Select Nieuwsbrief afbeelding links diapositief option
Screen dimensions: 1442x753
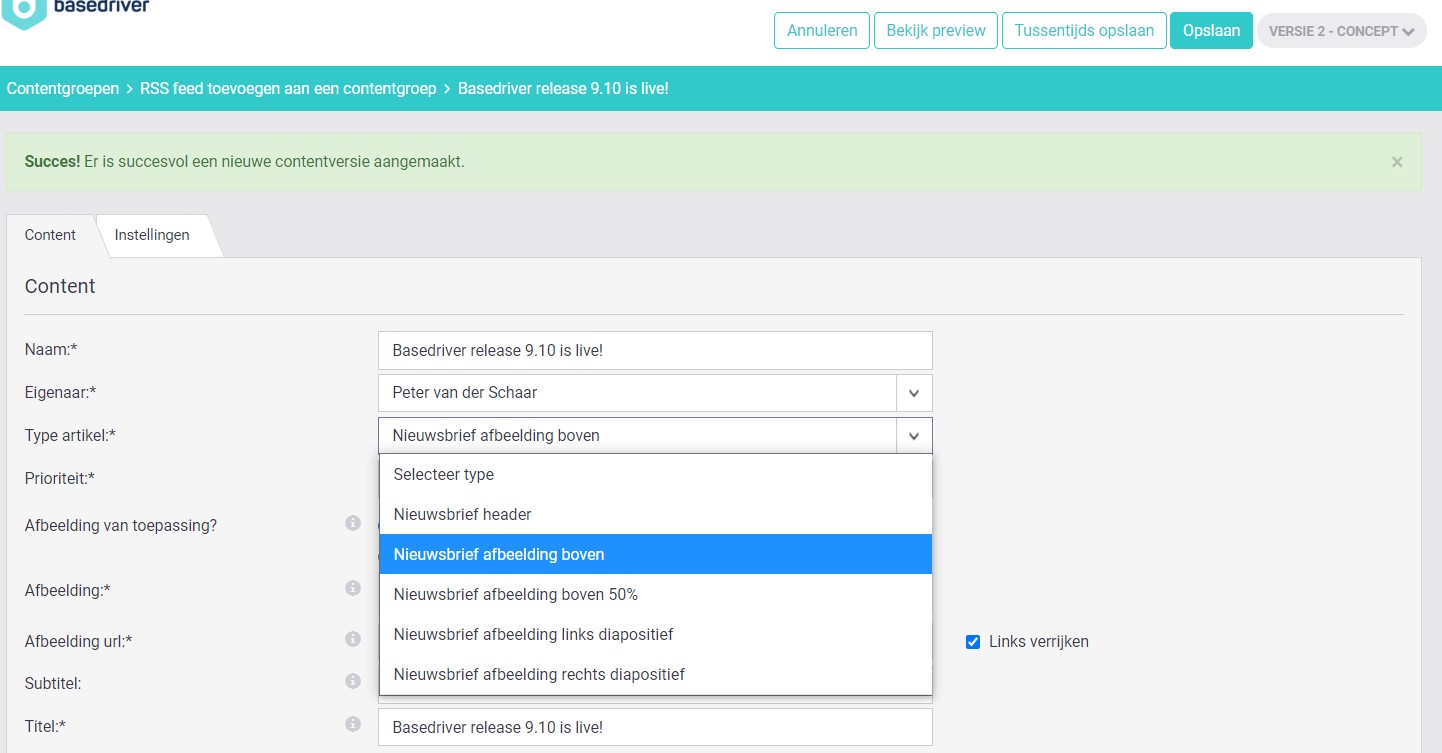655,634
